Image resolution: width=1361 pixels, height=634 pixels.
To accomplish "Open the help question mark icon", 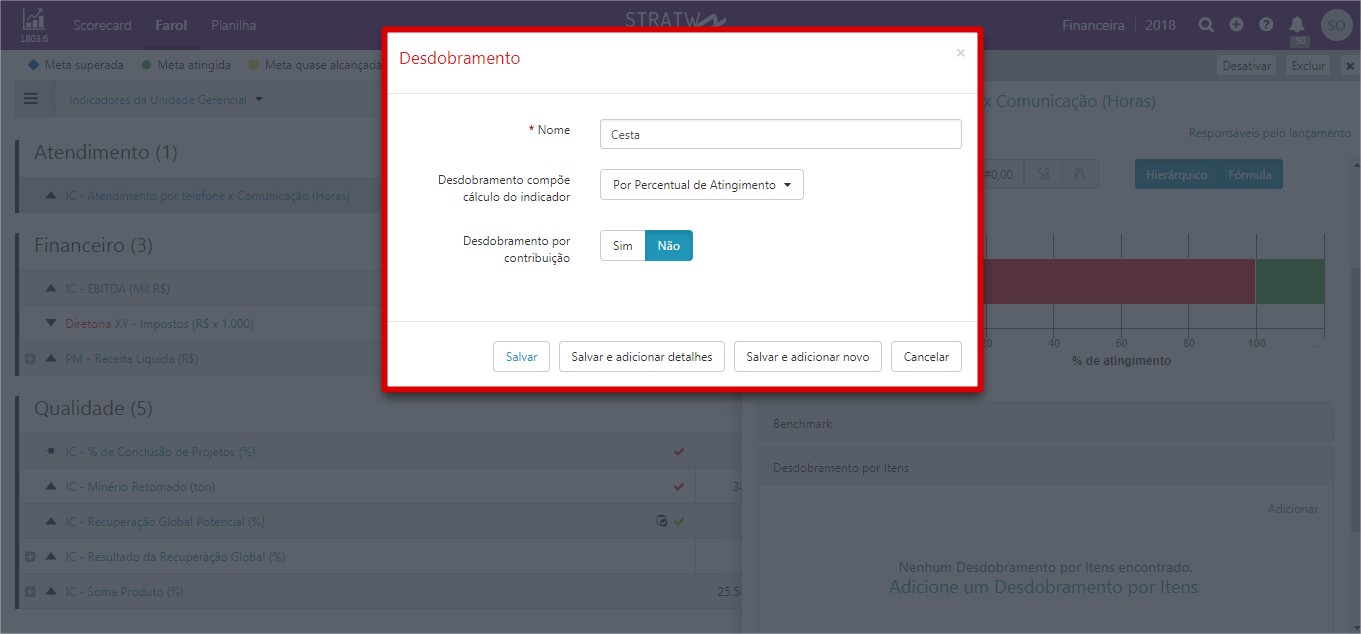I will (x=1267, y=25).
